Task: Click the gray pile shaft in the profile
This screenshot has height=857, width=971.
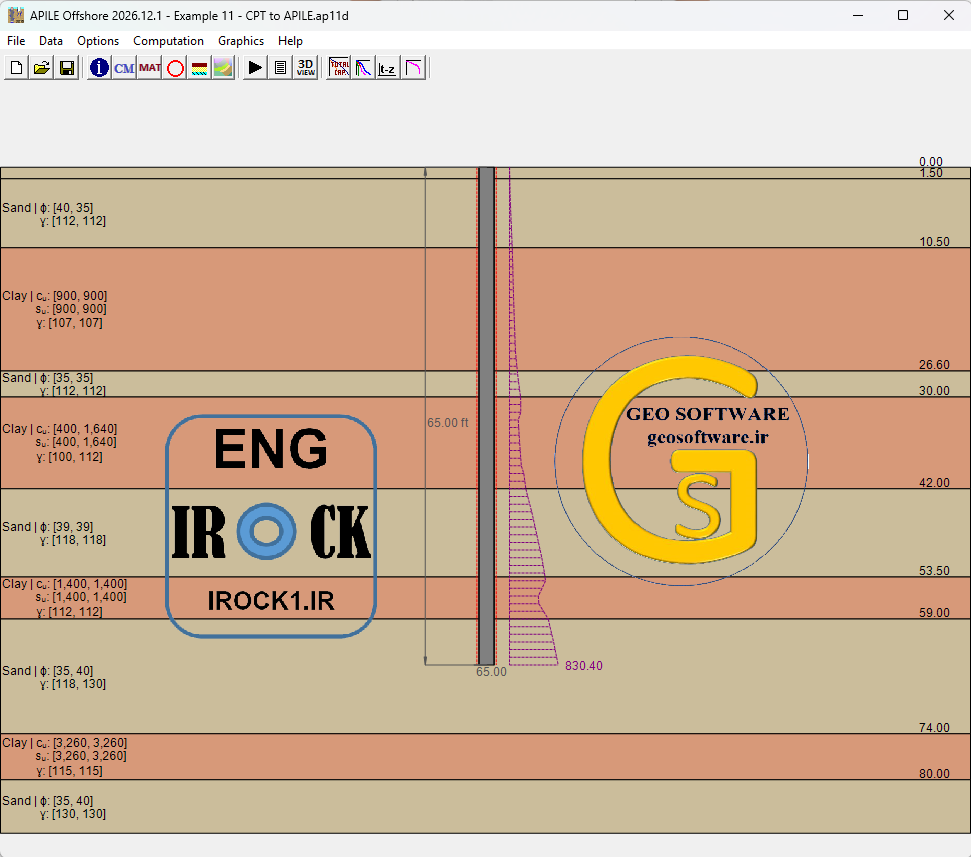Action: 487,415
